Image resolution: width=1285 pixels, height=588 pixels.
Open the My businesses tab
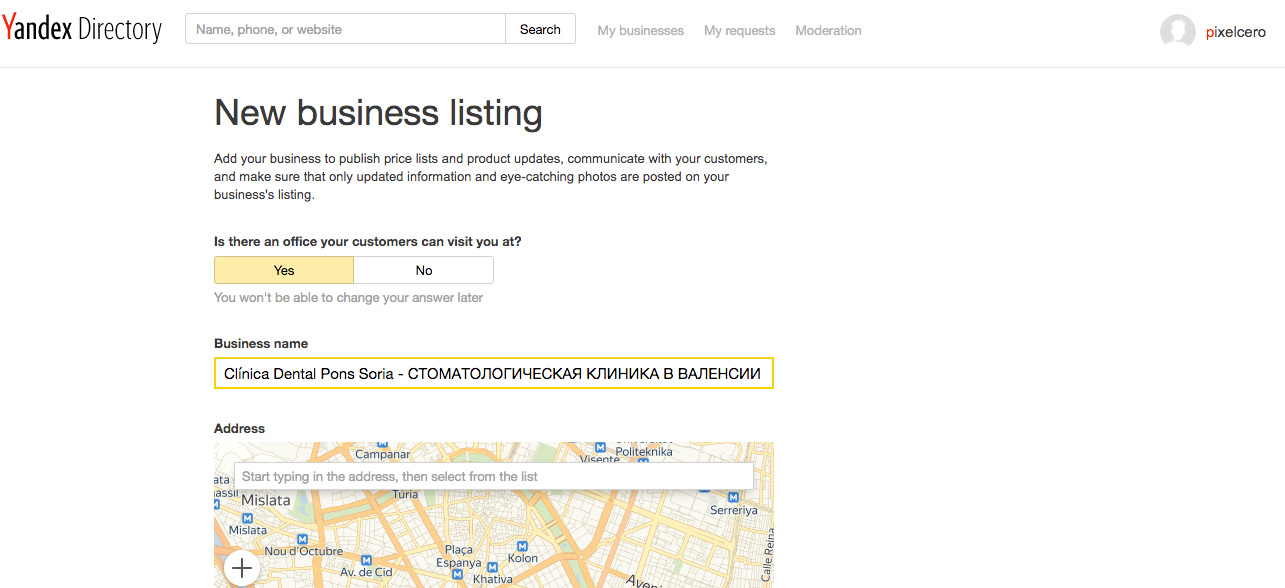tap(640, 31)
